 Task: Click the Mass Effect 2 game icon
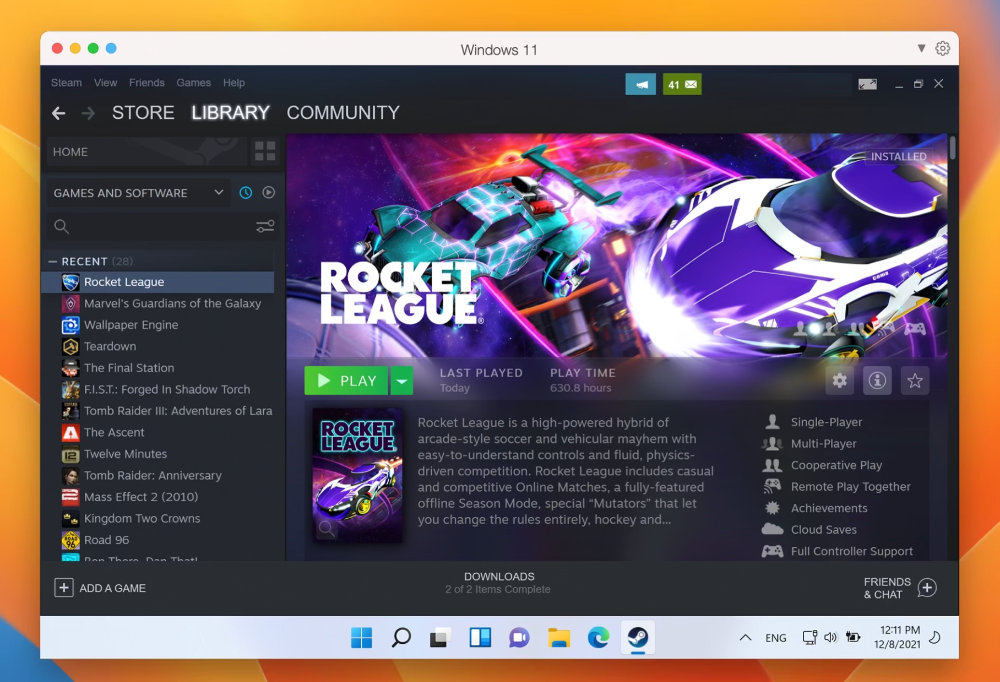[x=70, y=497]
